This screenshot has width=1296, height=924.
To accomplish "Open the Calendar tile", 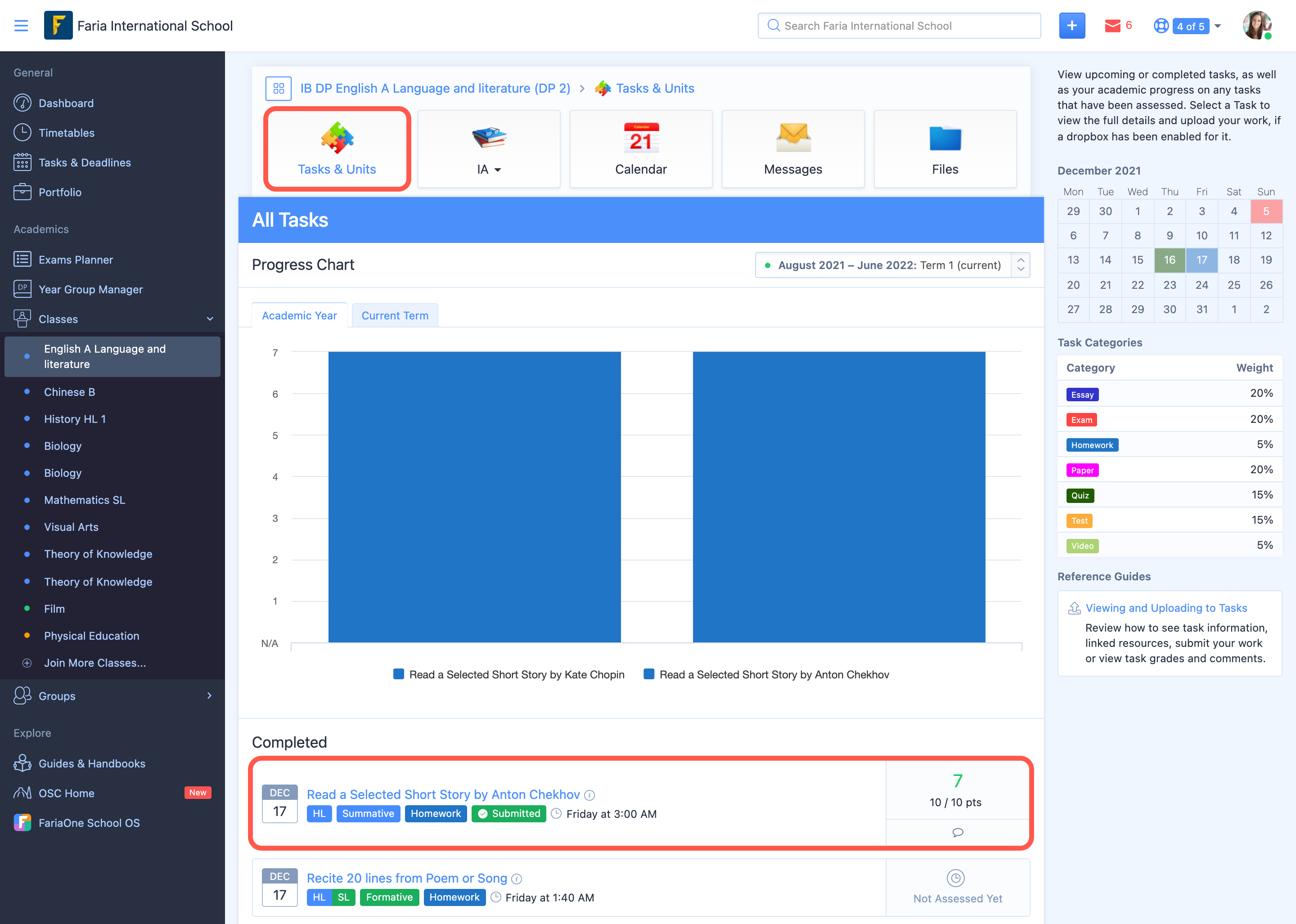I will coord(641,149).
